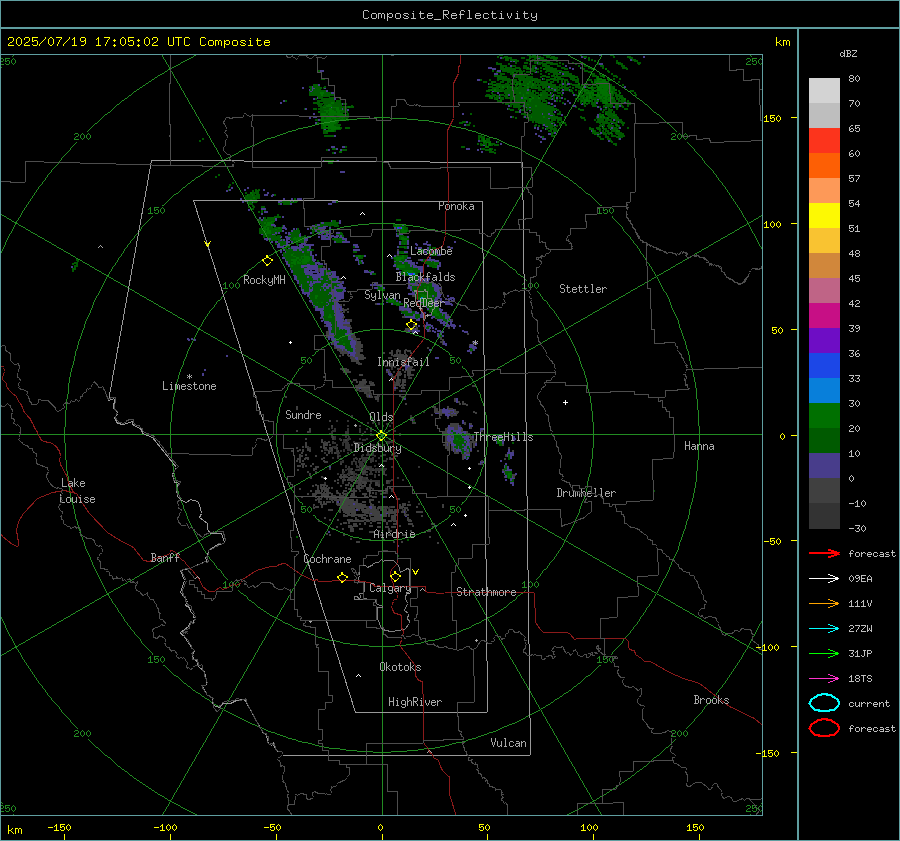
Task: Click the red forecast ellipse icon
Action: click(824, 728)
